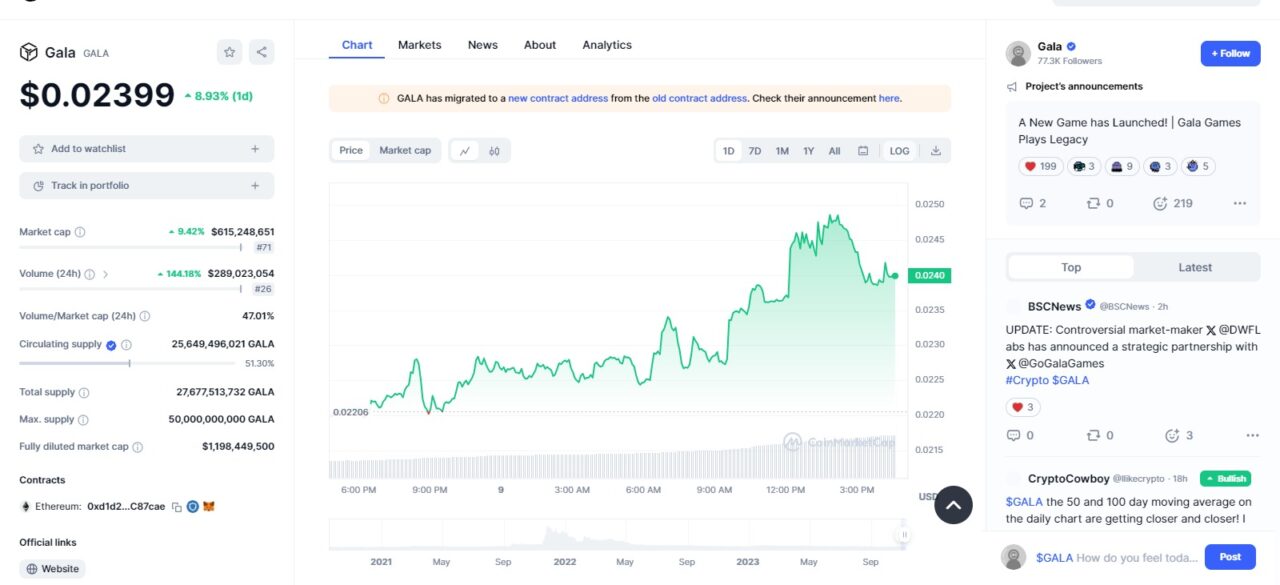Screen dimensions: 1280x585
Task: Click the Bullish tag on CryptoCowboy post
Action: coord(1226,479)
